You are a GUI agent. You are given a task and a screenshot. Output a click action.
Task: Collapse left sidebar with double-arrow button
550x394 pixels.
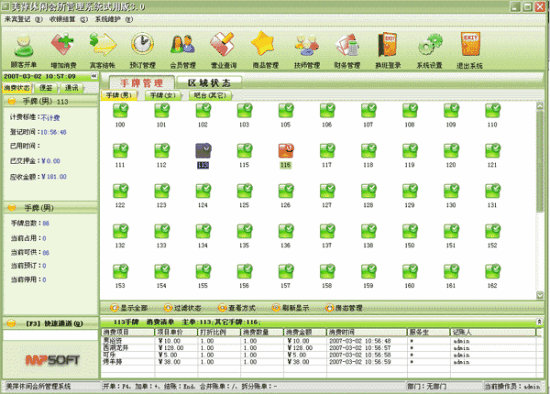click(x=94, y=76)
